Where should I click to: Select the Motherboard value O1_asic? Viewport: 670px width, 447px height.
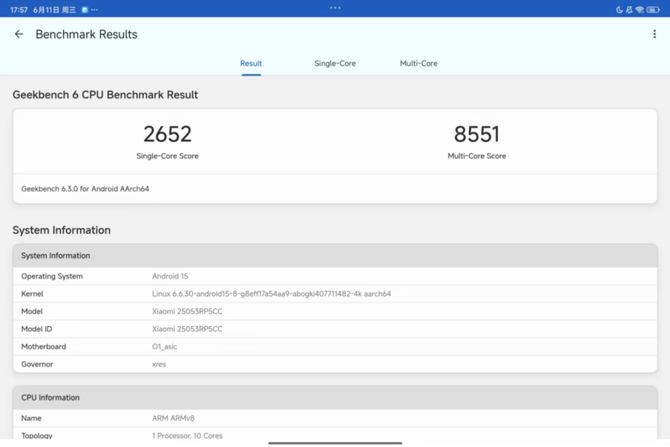pos(165,347)
